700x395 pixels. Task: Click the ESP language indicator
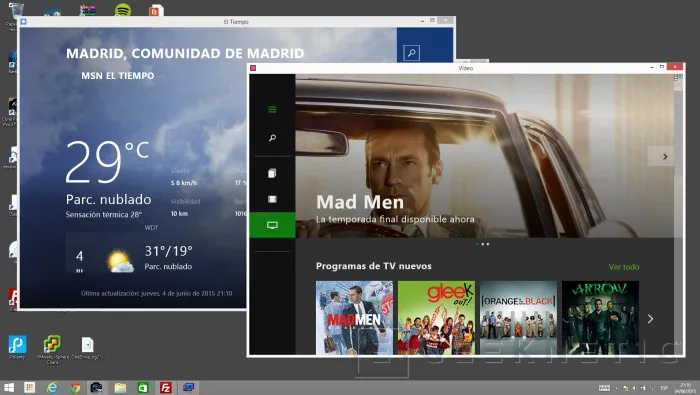coord(664,388)
